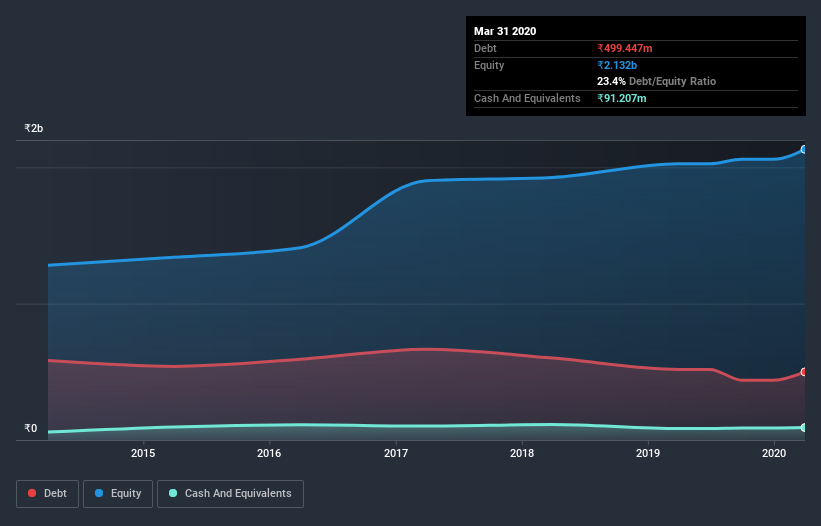821x526 pixels.
Task: Toggle Cash And Equivalents legend button
Action: (x=230, y=494)
